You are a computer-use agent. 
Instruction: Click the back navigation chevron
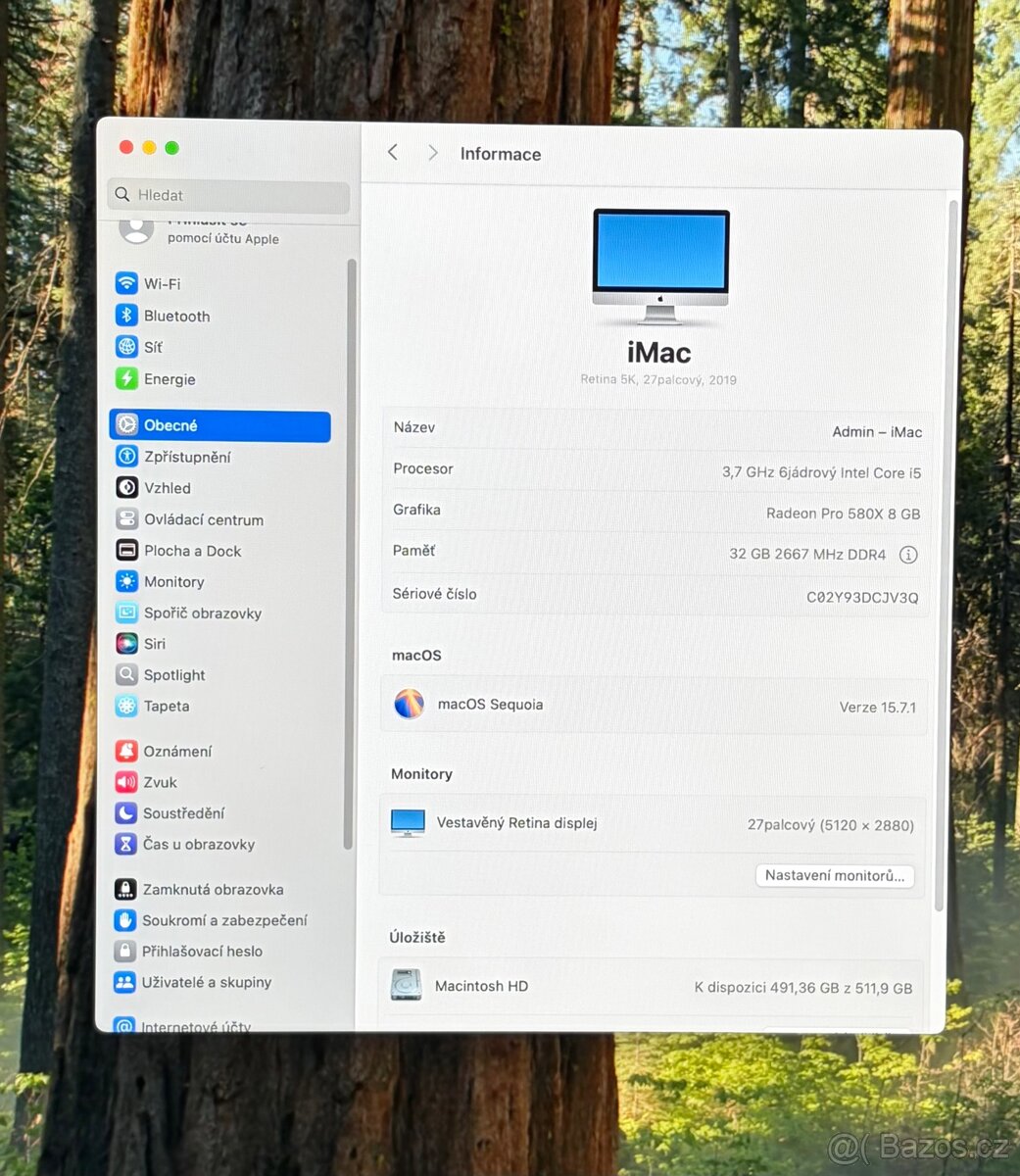coord(392,152)
